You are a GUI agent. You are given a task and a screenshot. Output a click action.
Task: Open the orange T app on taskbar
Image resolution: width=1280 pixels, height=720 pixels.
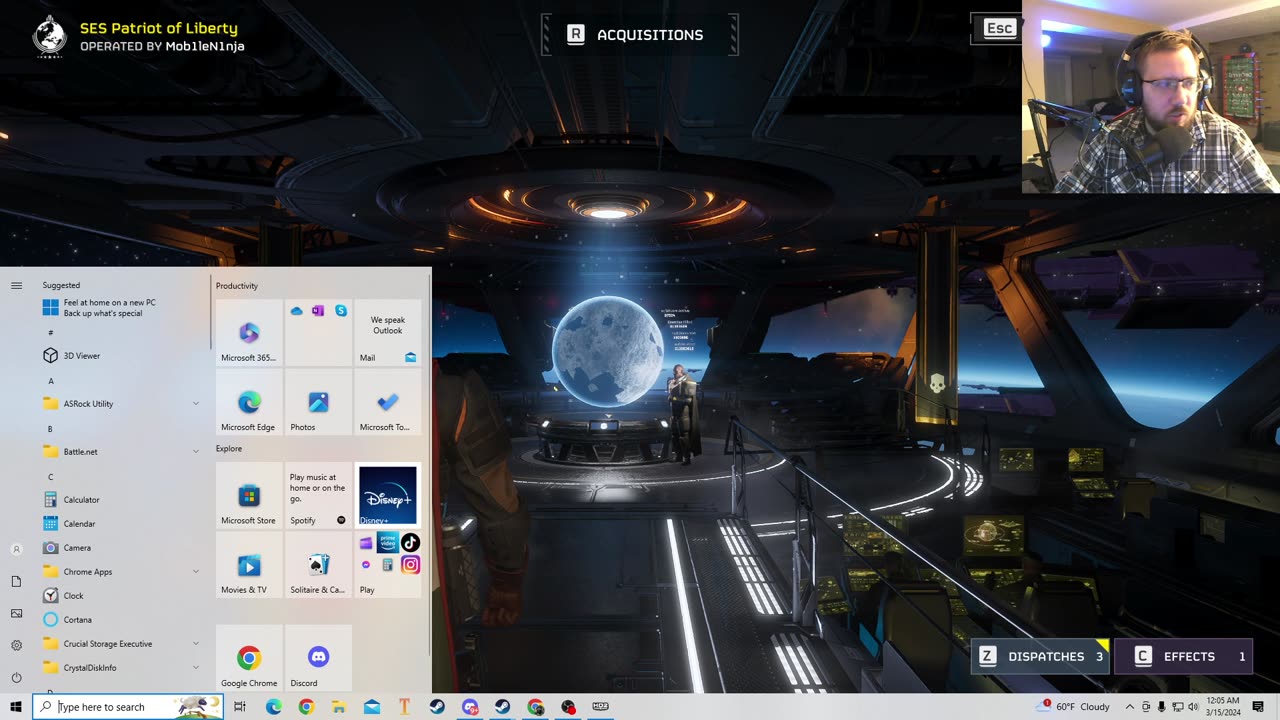(404, 707)
